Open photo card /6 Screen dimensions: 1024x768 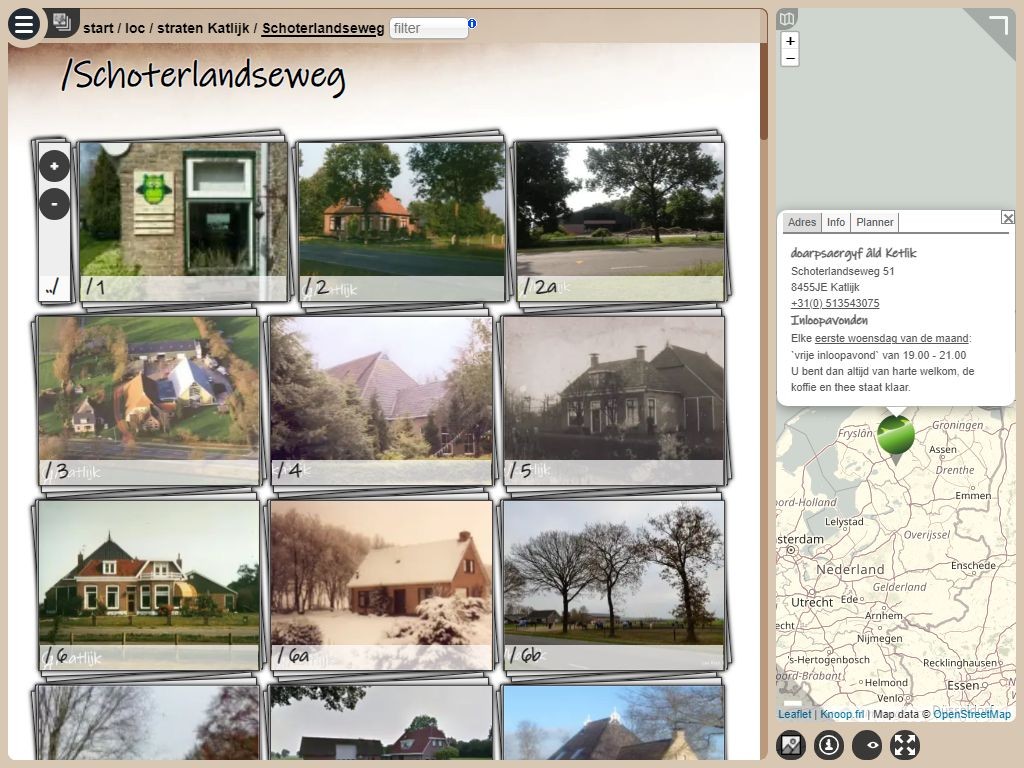pos(148,584)
